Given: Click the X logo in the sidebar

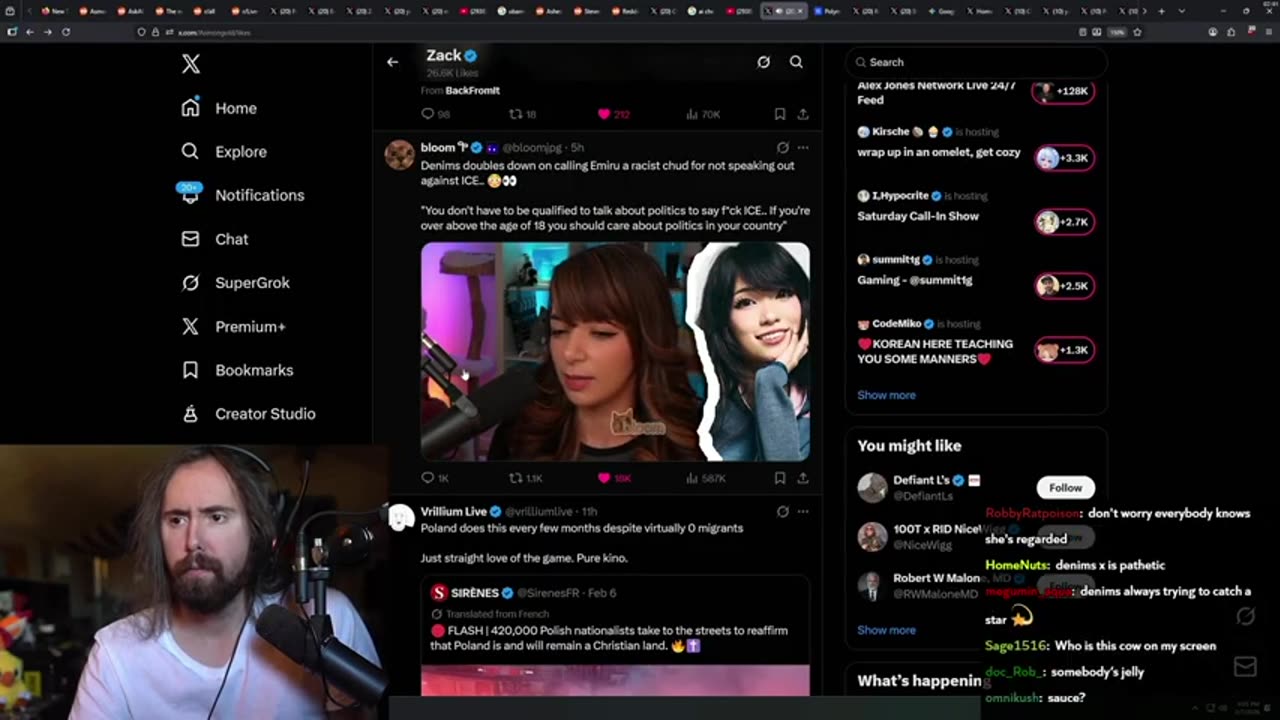Looking at the screenshot, I should pos(191,64).
